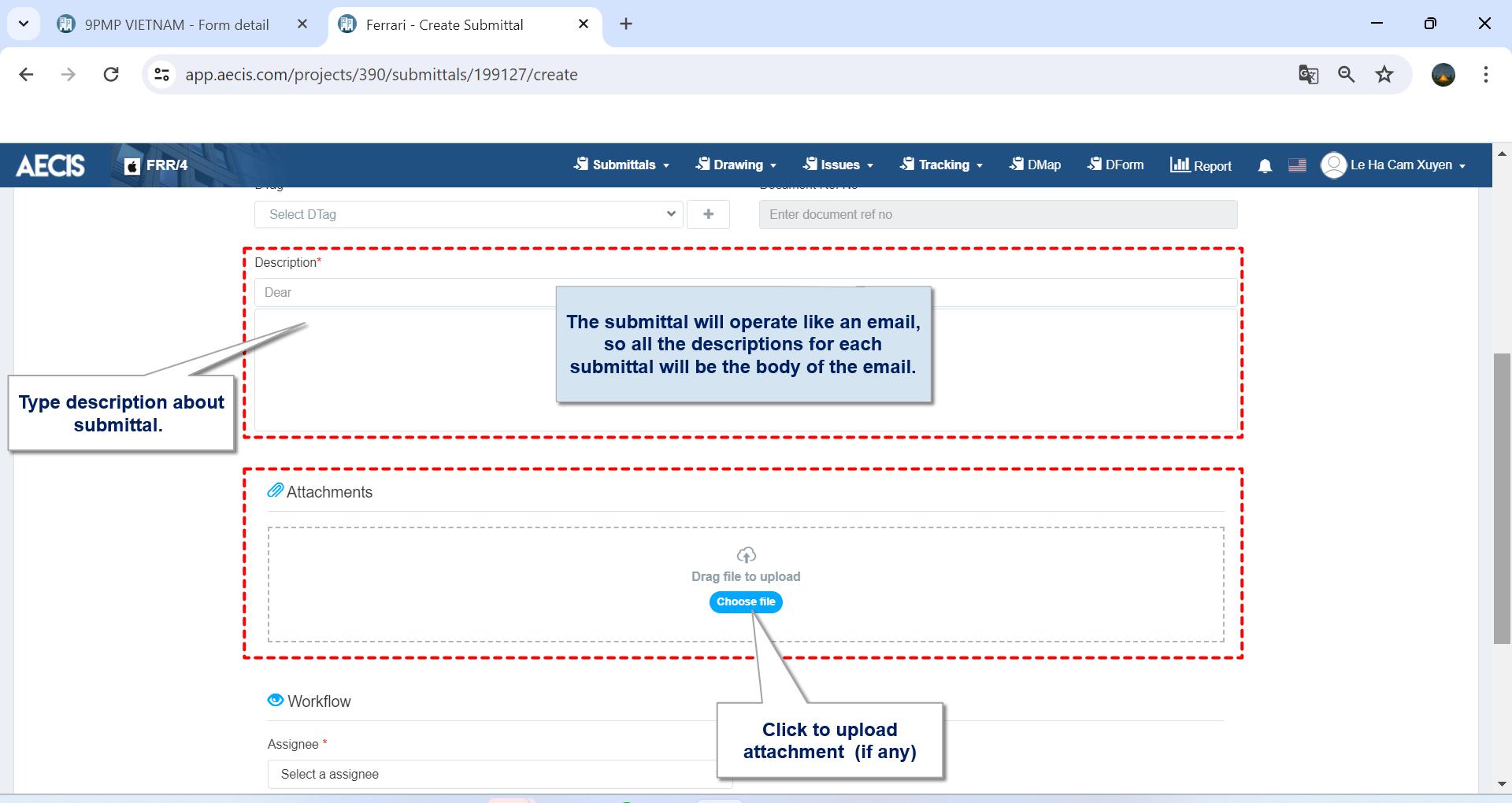This screenshot has height=803, width=1512.
Task: Click the Drag file to upload text
Action: [x=746, y=576]
